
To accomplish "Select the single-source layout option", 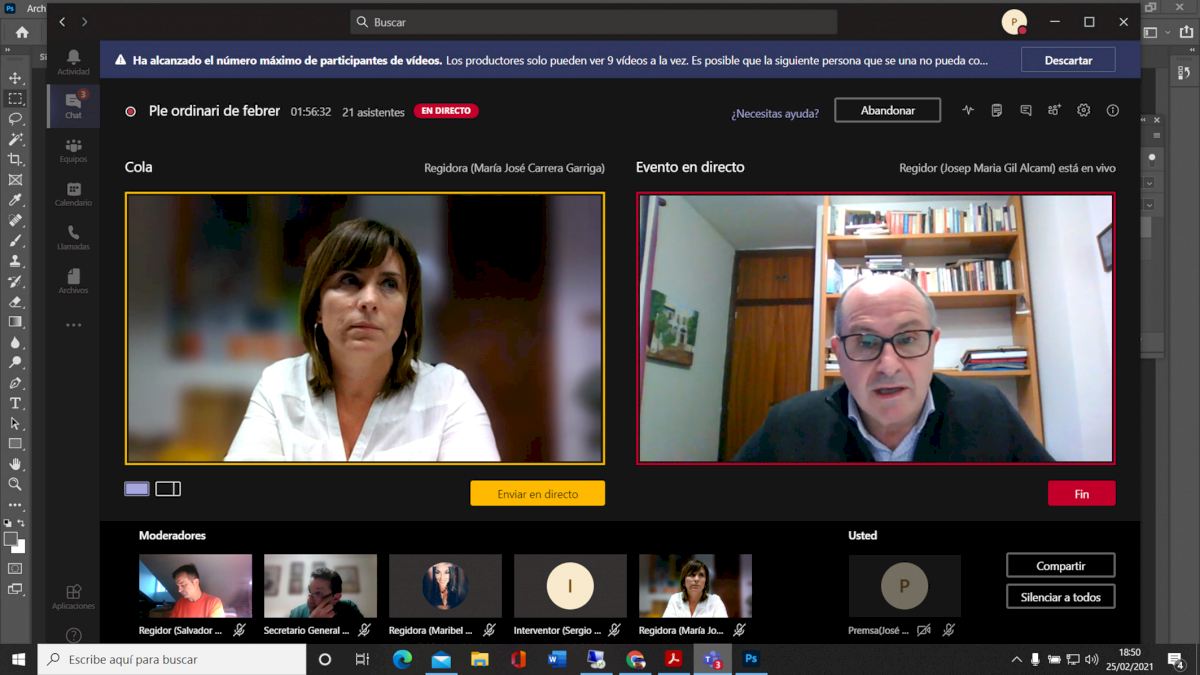I will coord(137,489).
